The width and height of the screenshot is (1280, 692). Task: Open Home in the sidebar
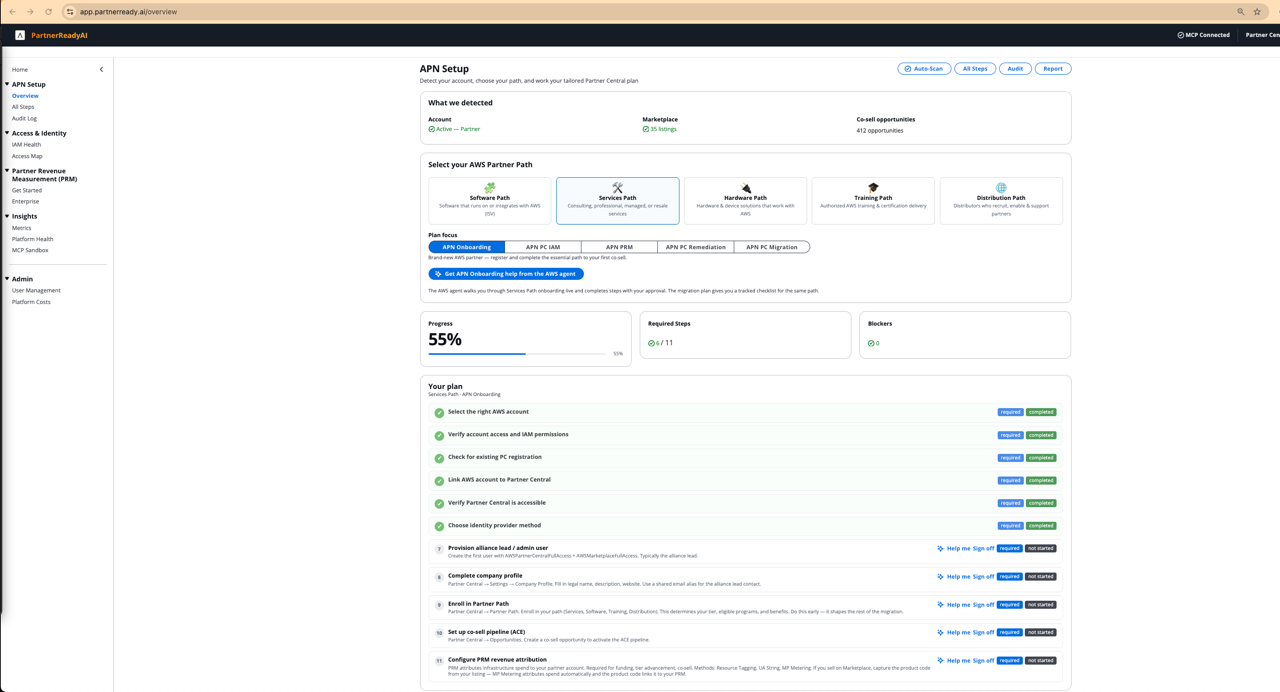coord(20,70)
